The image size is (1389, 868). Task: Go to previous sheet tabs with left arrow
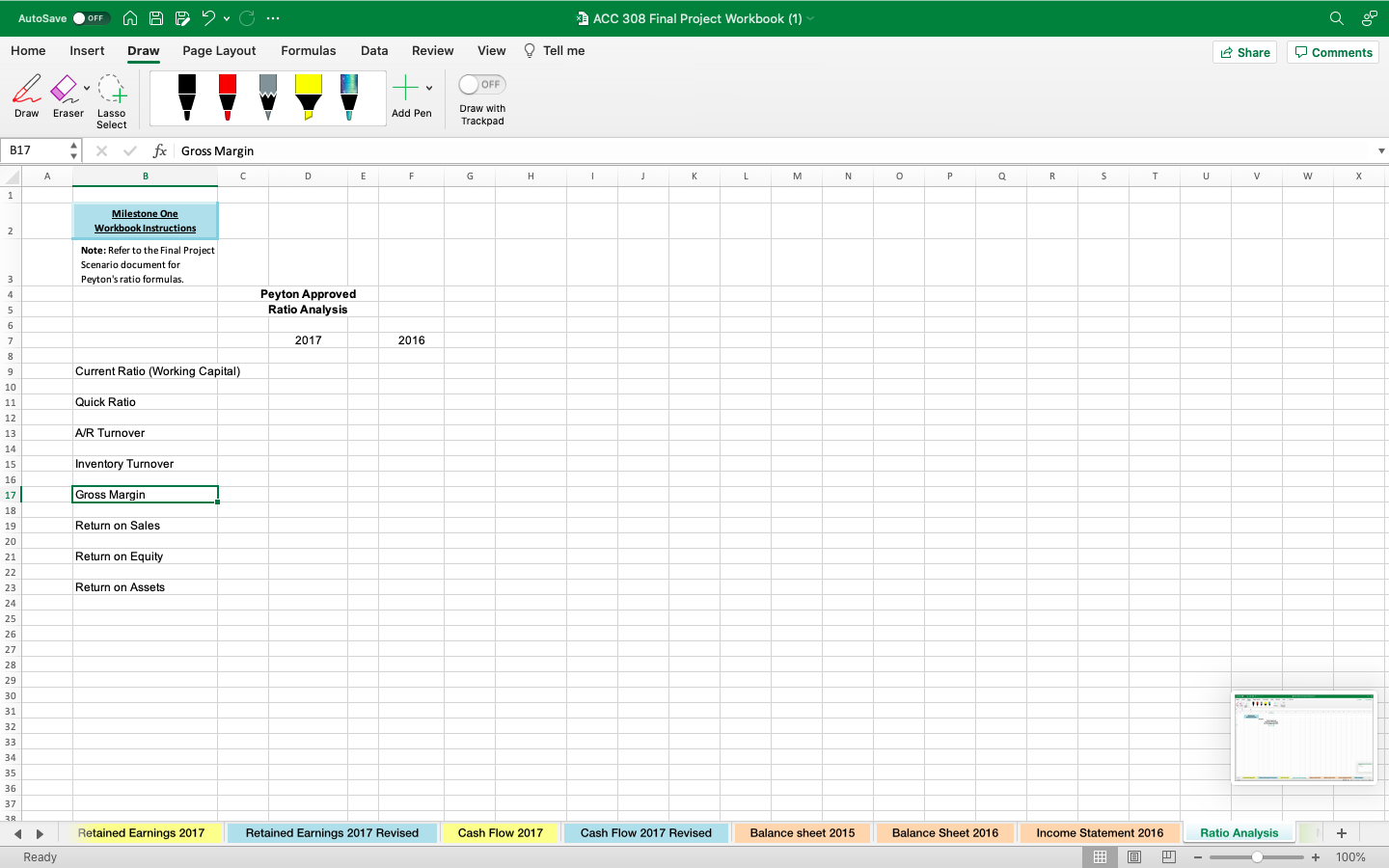tap(17, 833)
